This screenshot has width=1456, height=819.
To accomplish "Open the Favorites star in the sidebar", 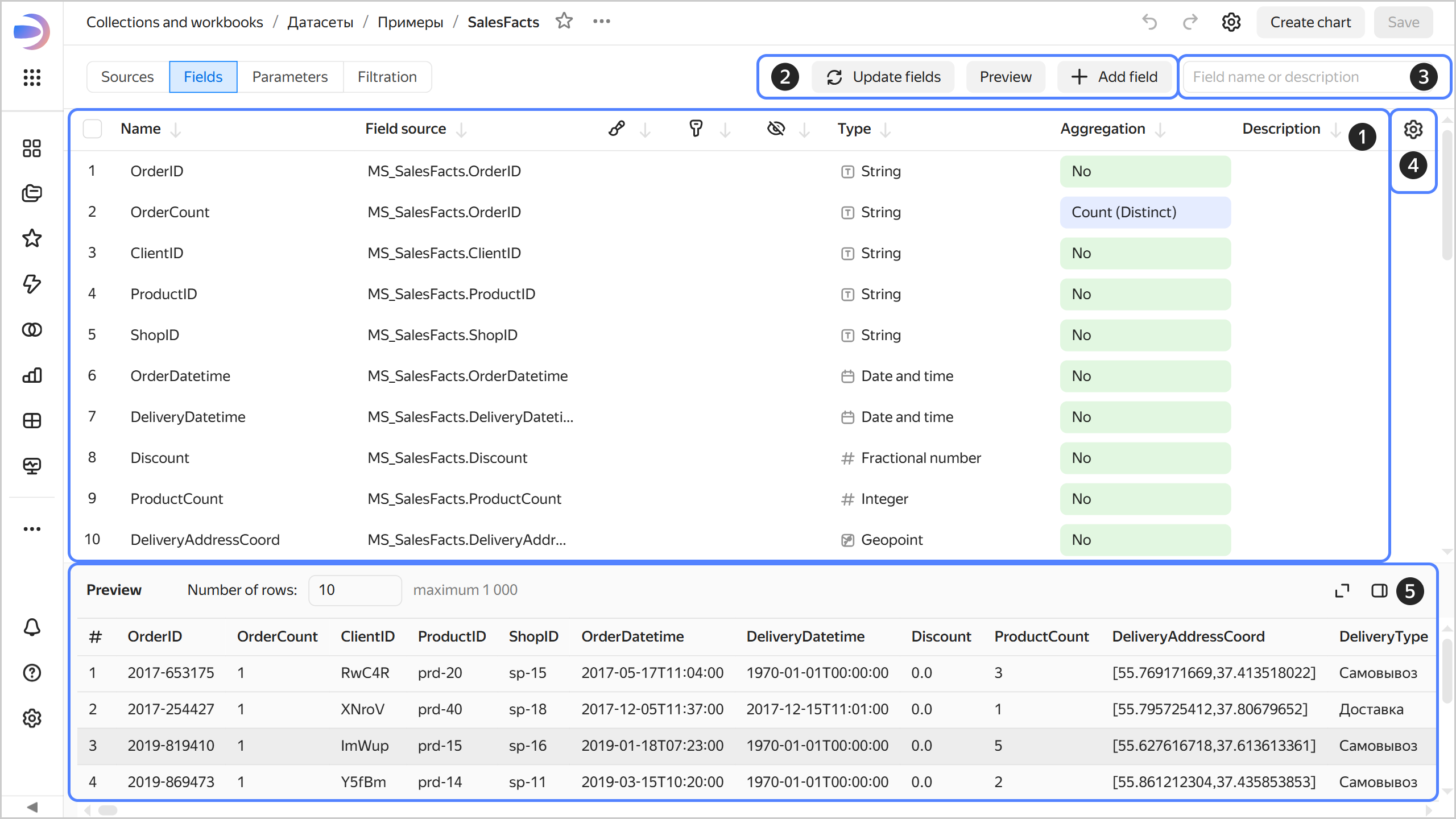I will tap(32, 238).
